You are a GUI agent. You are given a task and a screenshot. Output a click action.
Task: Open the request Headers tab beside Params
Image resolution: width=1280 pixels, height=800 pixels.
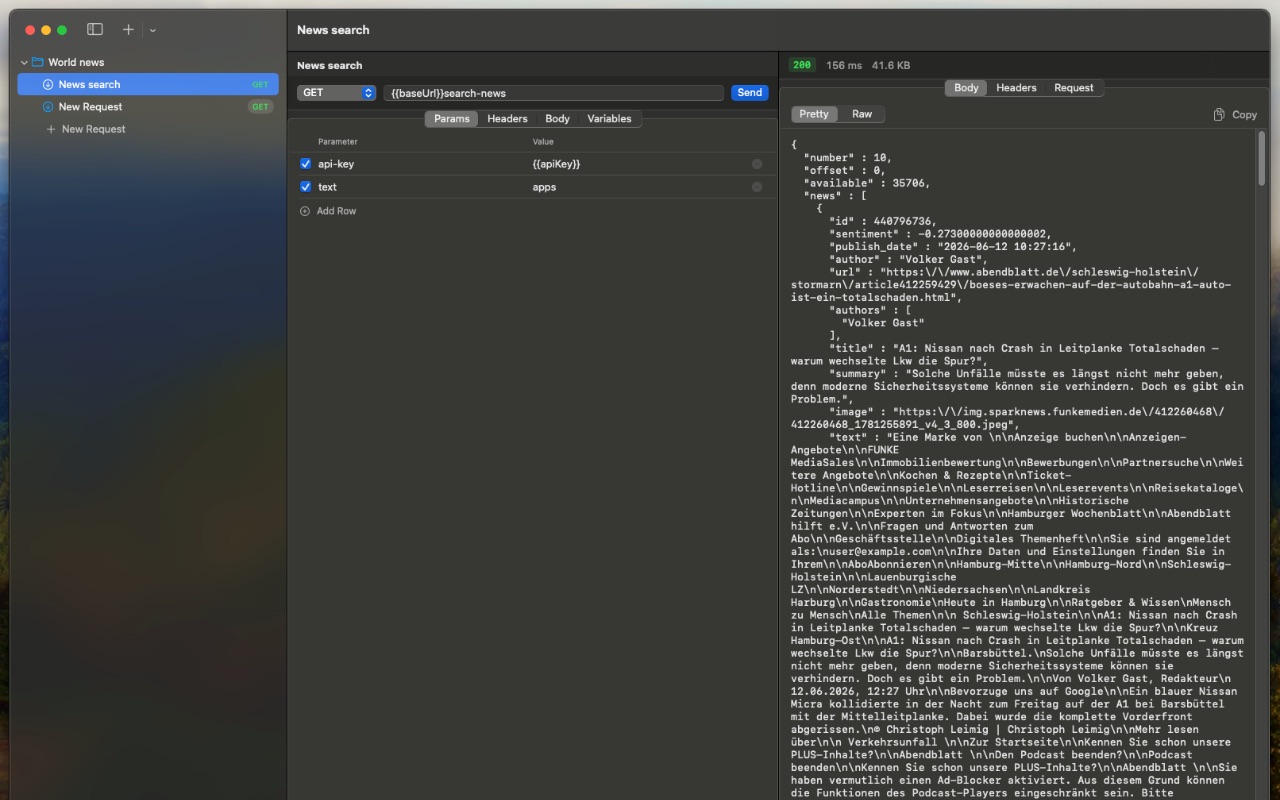coord(507,119)
